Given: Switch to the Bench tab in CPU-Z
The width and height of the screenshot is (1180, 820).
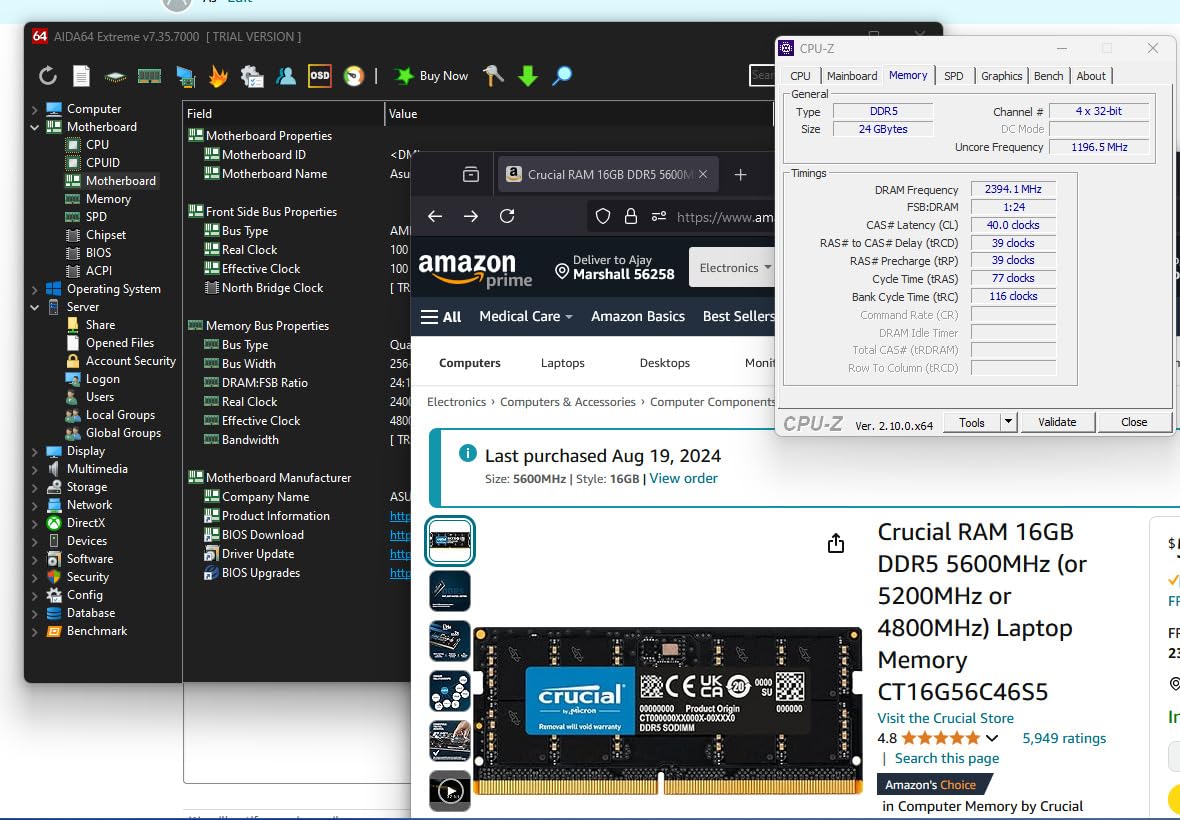Looking at the screenshot, I should (1048, 76).
